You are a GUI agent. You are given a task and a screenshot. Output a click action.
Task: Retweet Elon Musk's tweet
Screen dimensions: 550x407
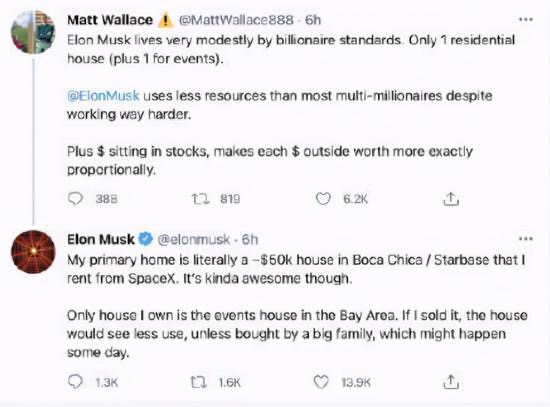point(199,382)
